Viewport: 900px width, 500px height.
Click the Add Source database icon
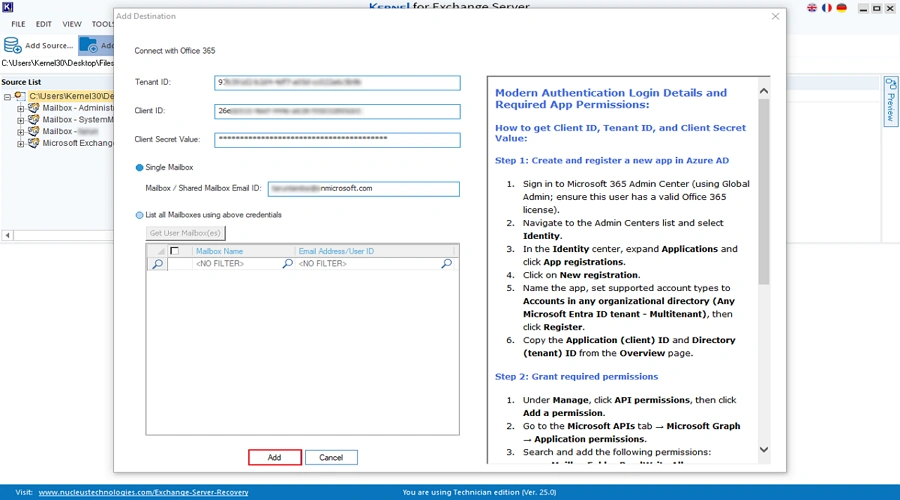(13, 45)
